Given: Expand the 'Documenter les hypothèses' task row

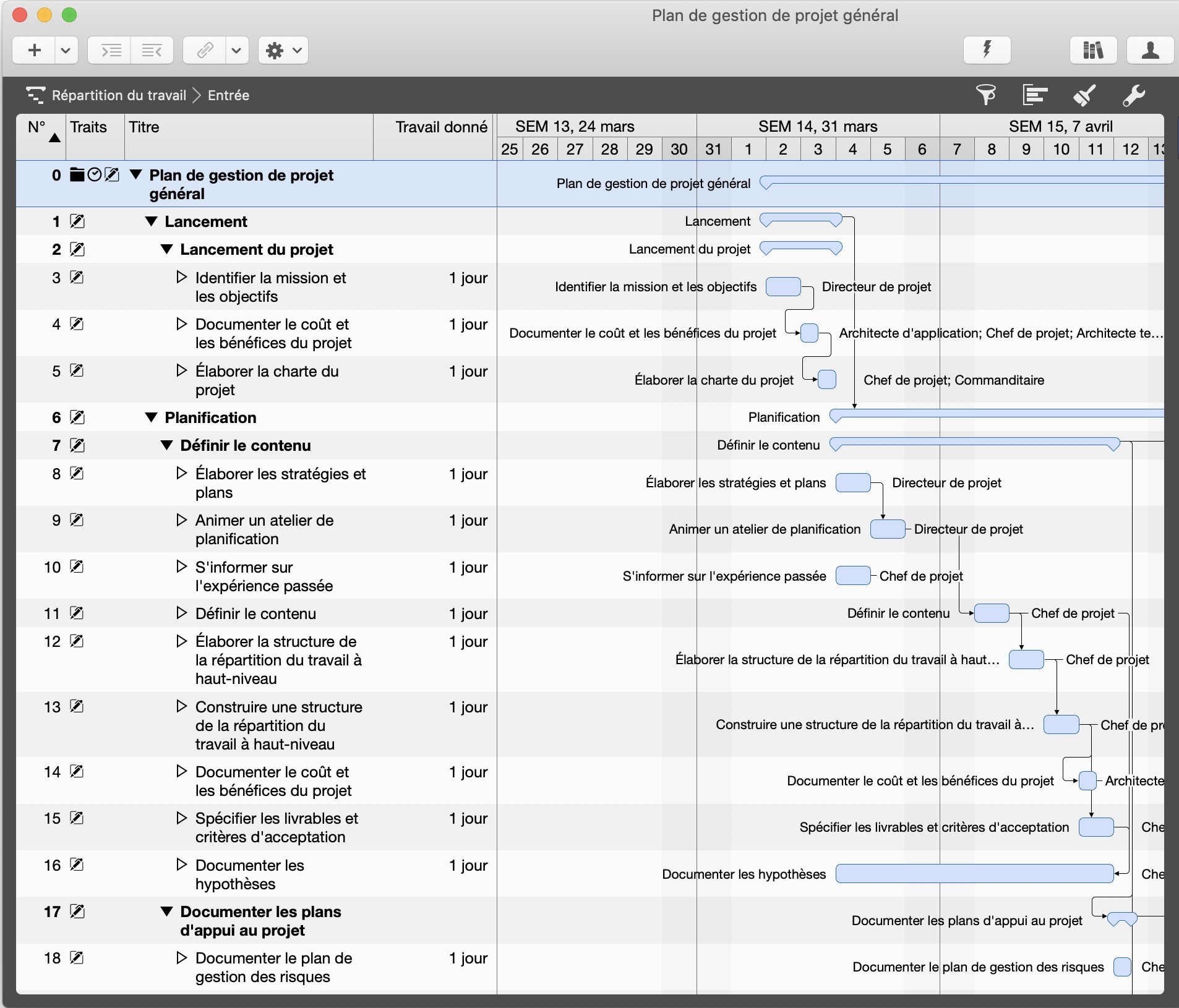Looking at the screenshot, I should (x=181, y=866).
